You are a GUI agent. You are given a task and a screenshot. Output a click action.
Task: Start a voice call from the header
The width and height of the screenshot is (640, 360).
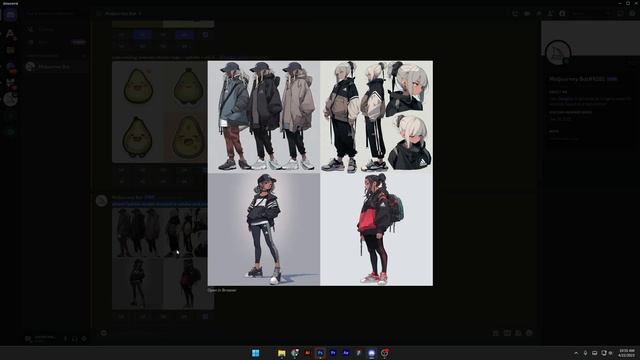click(x=515, y=13)
